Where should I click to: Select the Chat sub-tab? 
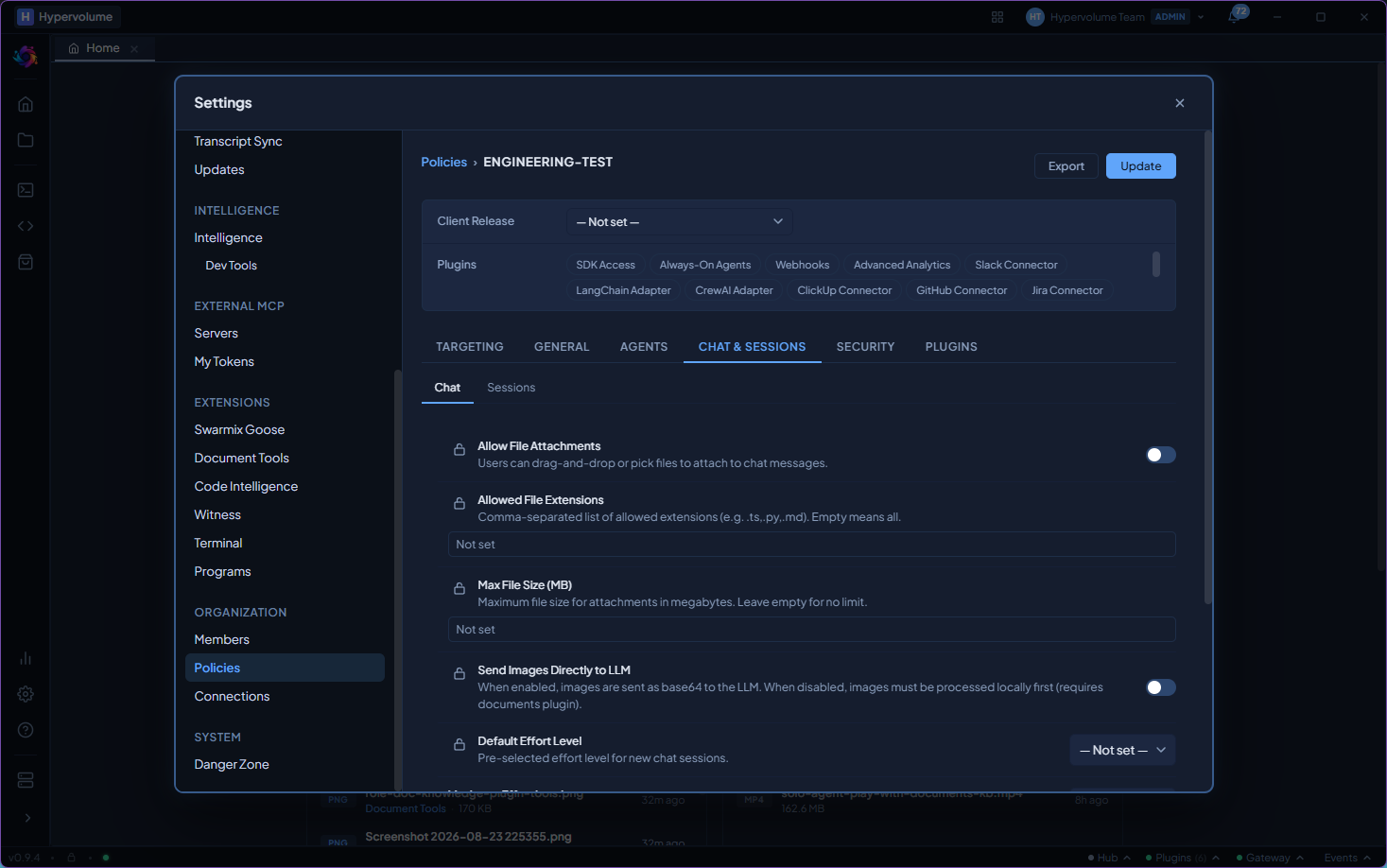(x=447, y=388)
